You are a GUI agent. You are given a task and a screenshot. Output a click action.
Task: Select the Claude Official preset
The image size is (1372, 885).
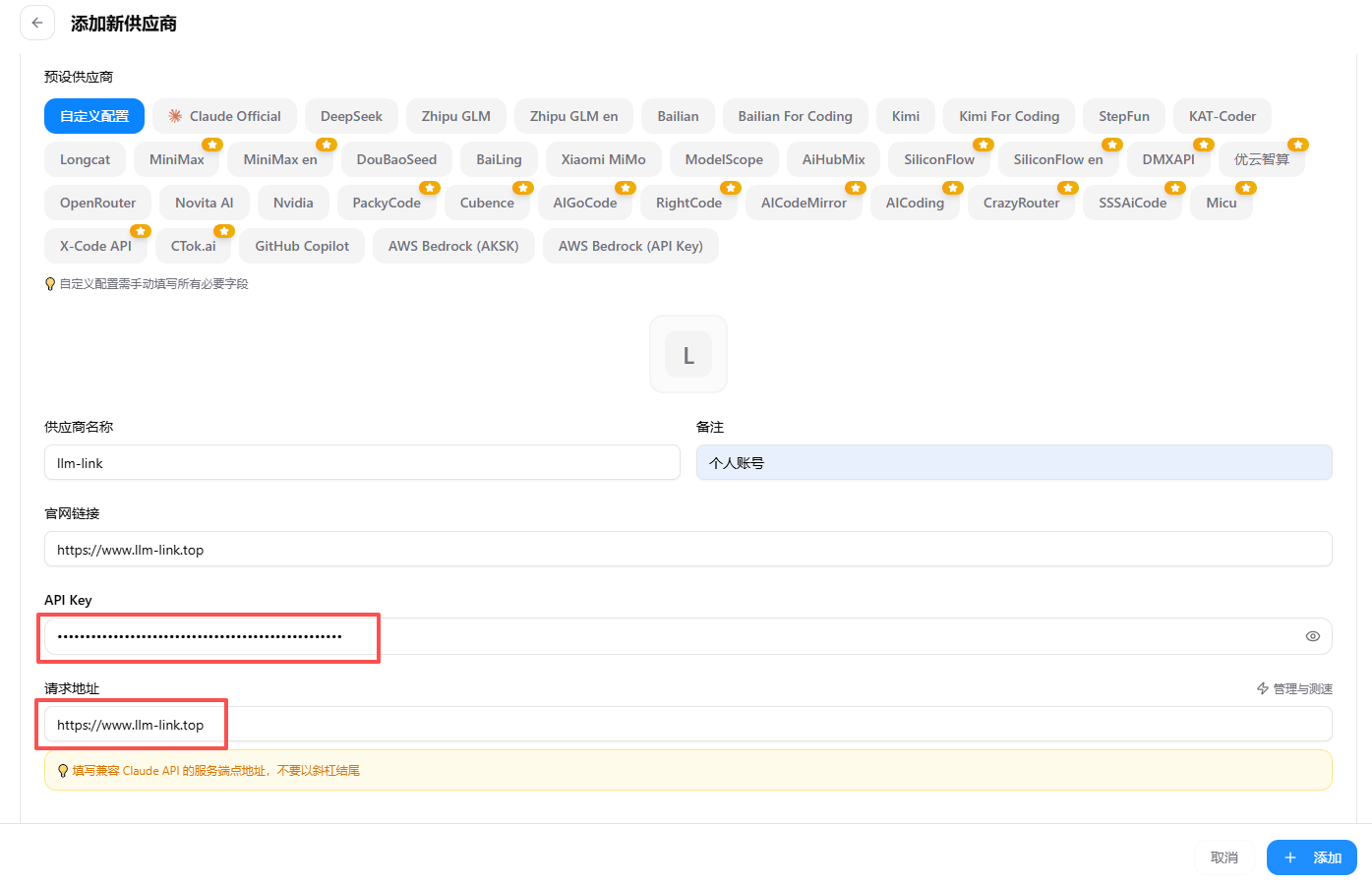point(224,116)
